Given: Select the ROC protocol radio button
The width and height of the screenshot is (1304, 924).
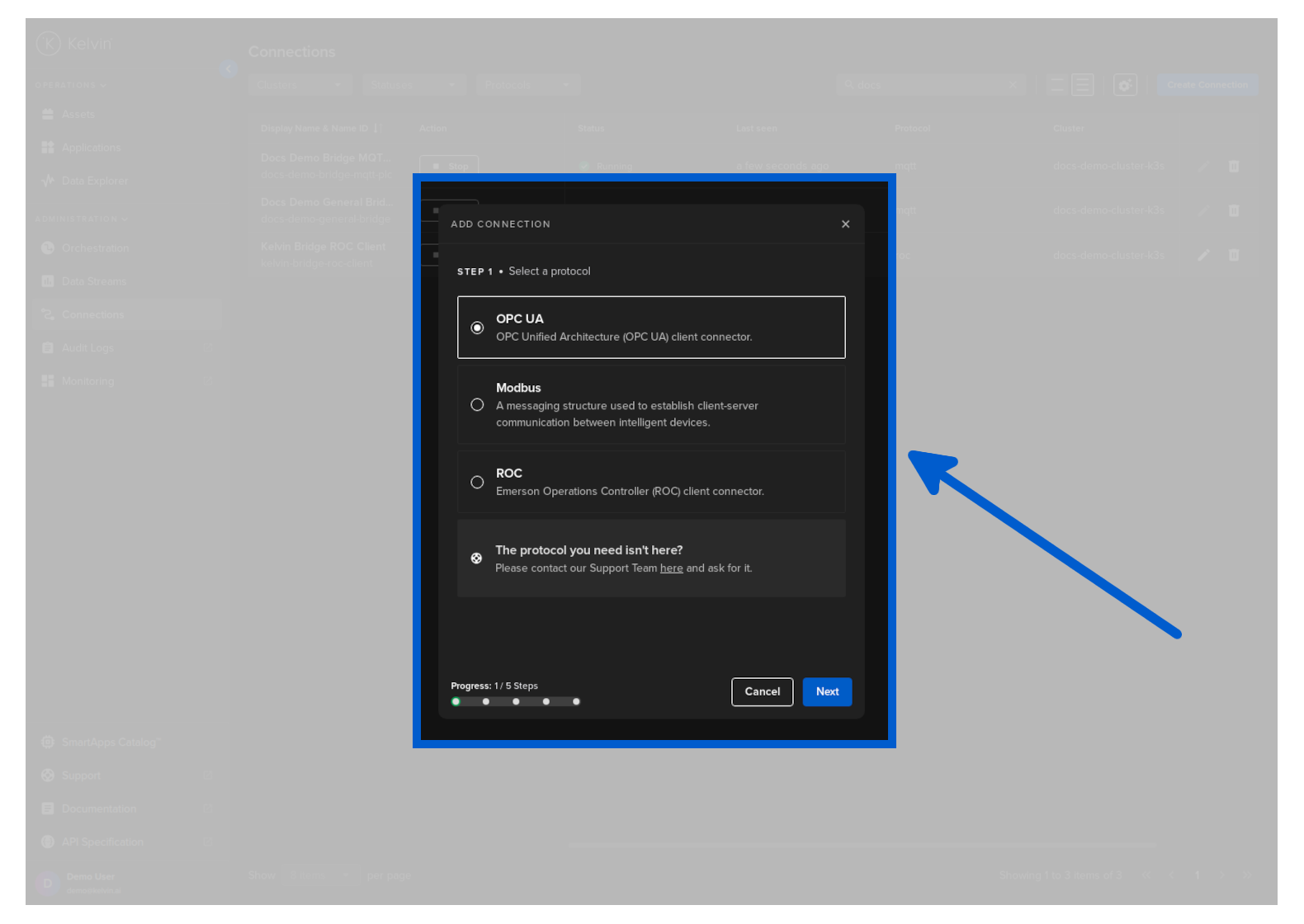Looking at the screenshot, I should click(x=477, y=483).
